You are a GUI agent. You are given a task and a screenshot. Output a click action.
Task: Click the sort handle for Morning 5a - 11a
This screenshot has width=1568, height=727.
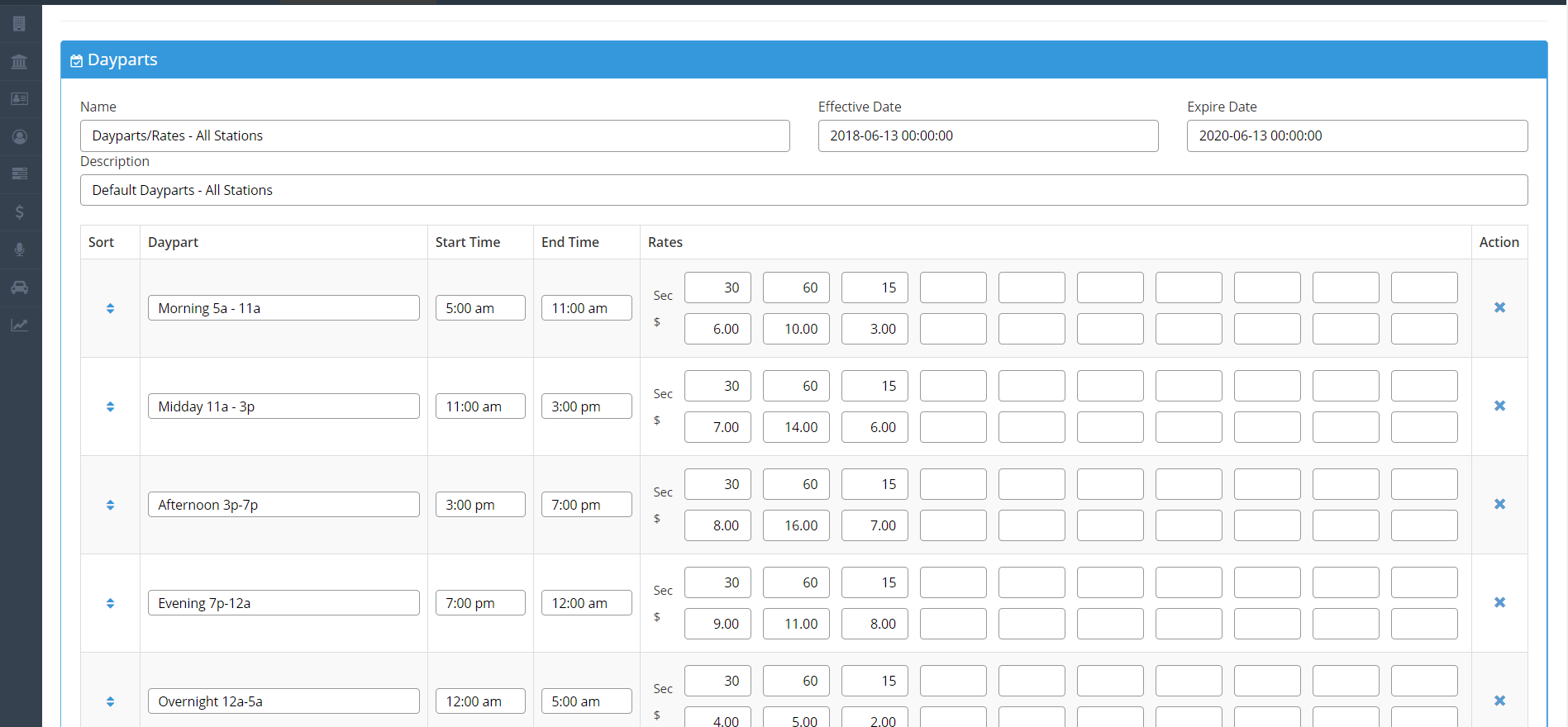[x=110, y=308]
